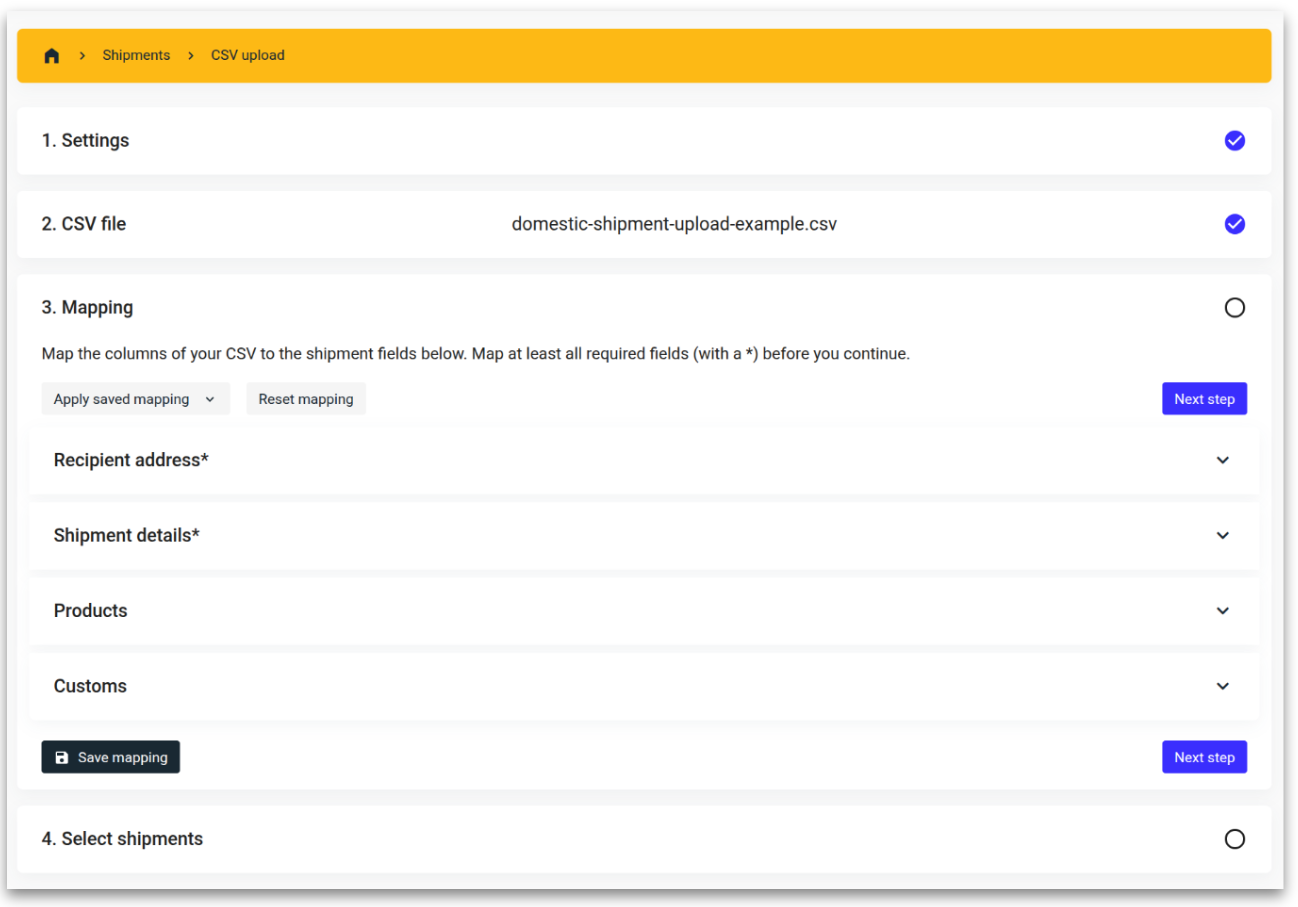The height and width of the screenshot is (907, 1298).
Task: Click the home icon in breadcrumb
Action: pyautogui.click(x=52, y=56)
